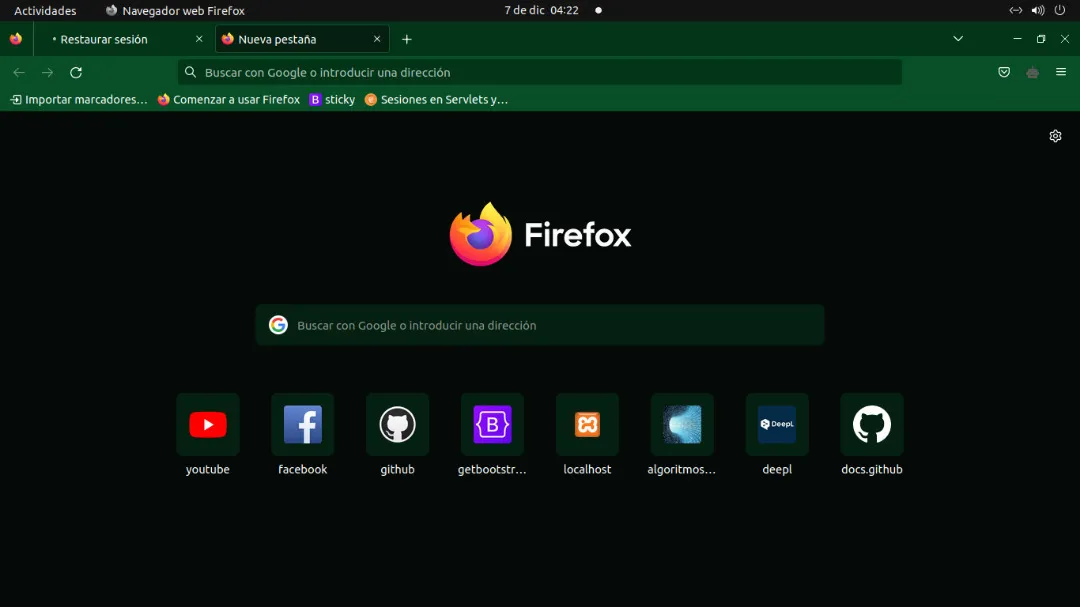
Task: Open the extensions puzzle icon
Action: coord(1032,72)
